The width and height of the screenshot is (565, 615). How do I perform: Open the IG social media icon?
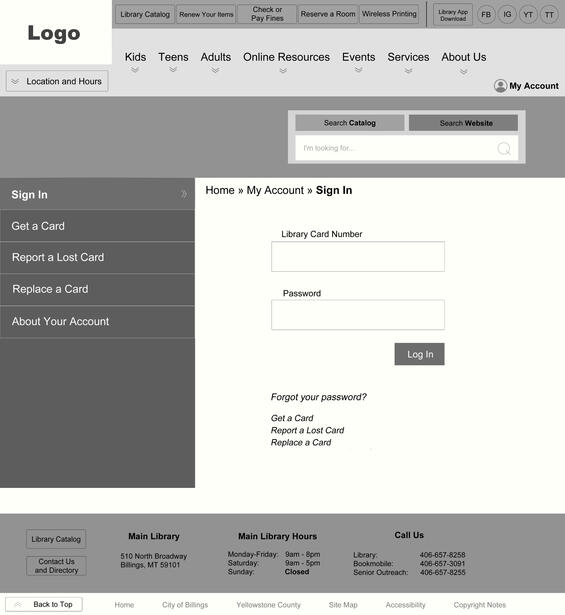[x=507, y=15]
